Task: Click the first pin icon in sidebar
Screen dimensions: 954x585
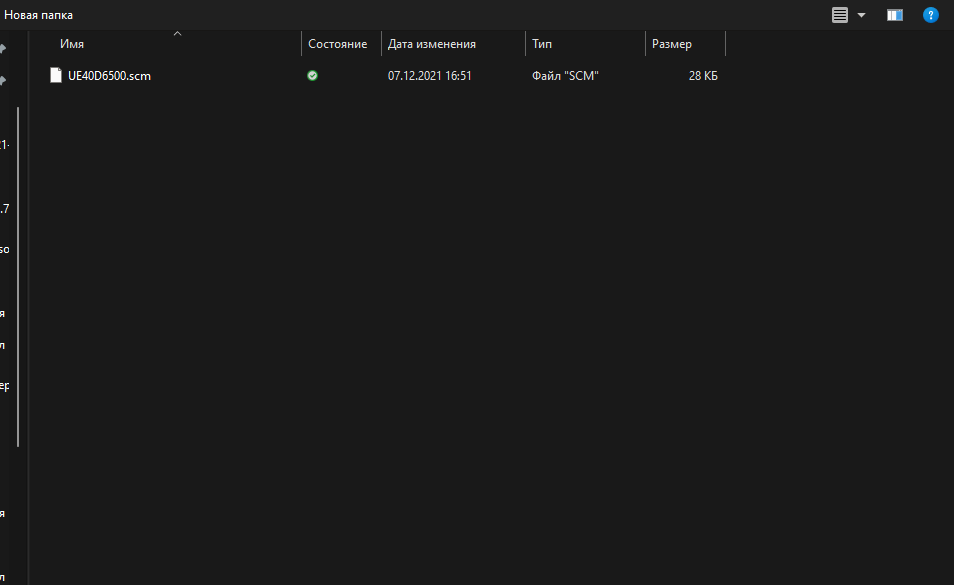Action: coord(4,48)
